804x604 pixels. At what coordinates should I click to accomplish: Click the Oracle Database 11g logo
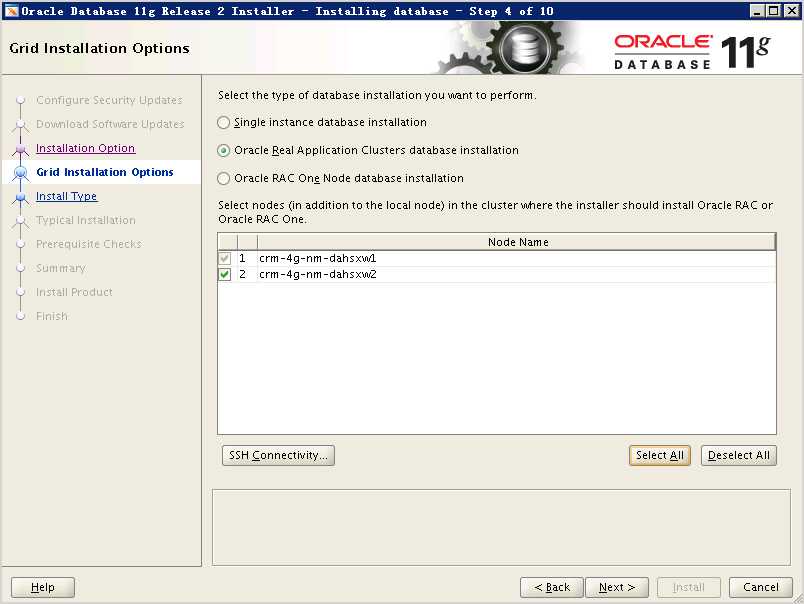[692, 51]
